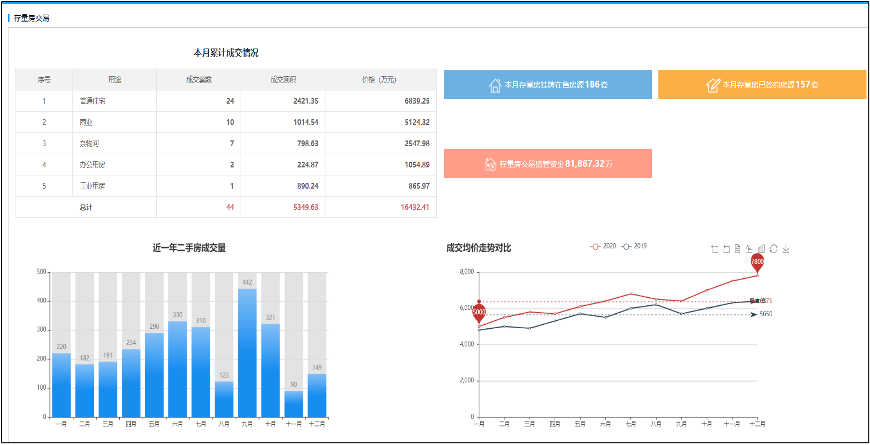Toggle the 2020 series in legend
This screenshot has width=870, height=445.
603,246
